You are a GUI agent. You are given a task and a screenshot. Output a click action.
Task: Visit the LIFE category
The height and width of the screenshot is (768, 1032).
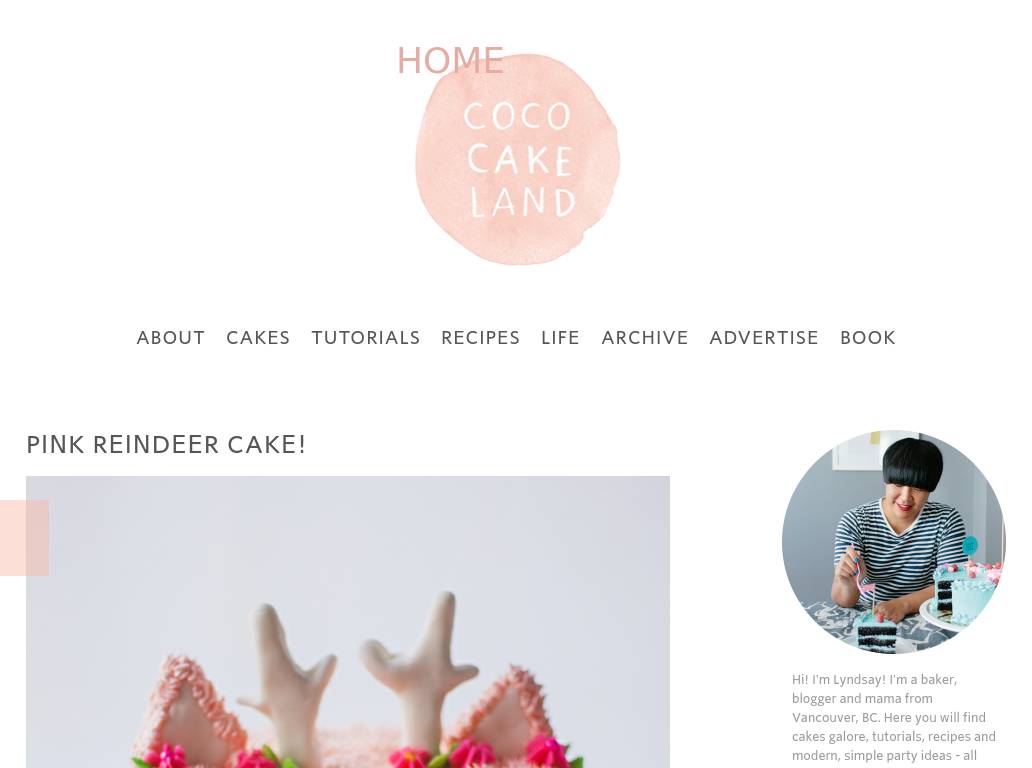[560, 338]
